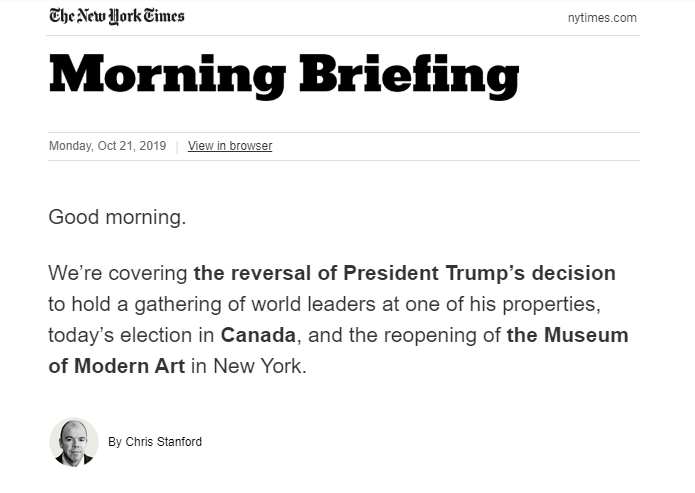Select the By Chris Stanford byline
Image resolution: width=695 pixels, height=493 pixels.
(x=155, y=442)
